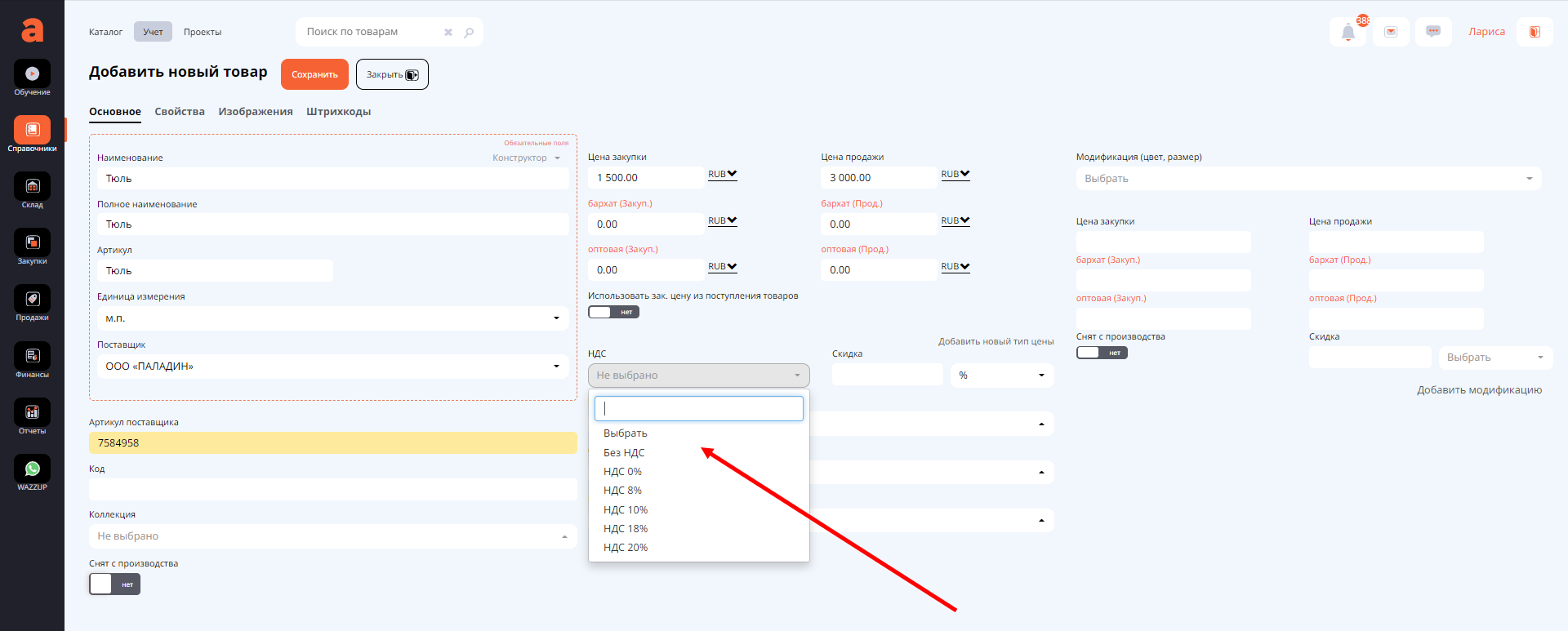Open the Единица измерения dropdown
Viewport: 1568px width, 631px height.
pyautogui.click(x=332, y=318)
